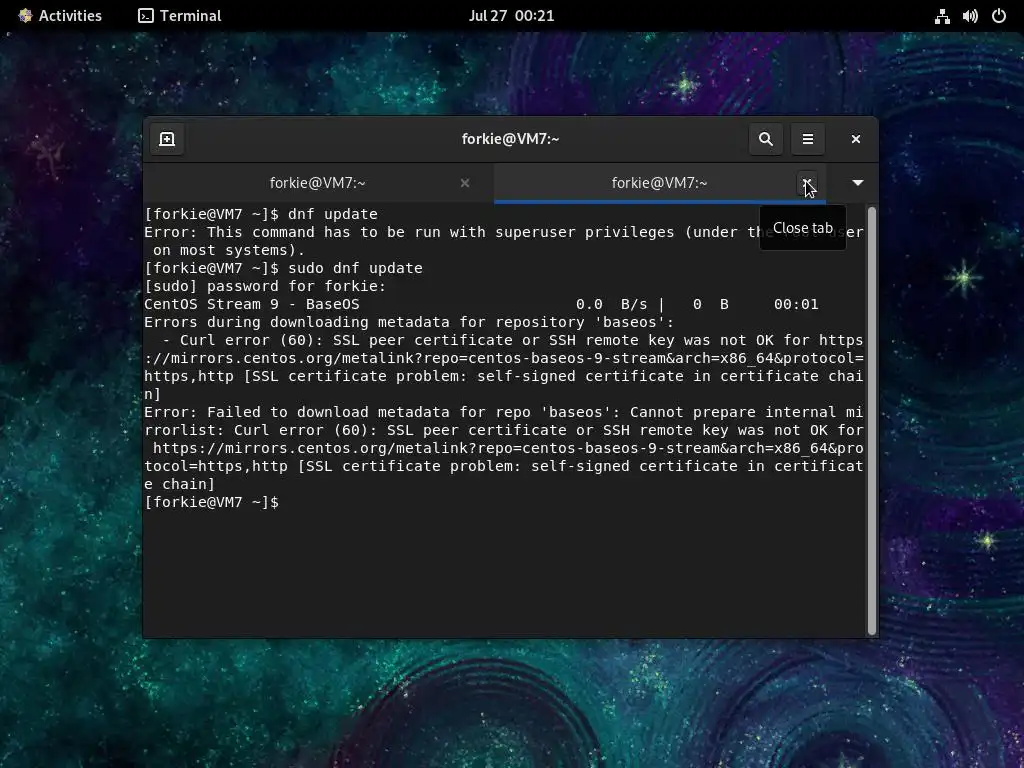Click the terminal vertical scrollbar
Image resolution: width=1024 pixels, height=768 pixels.
coord(871,421)
